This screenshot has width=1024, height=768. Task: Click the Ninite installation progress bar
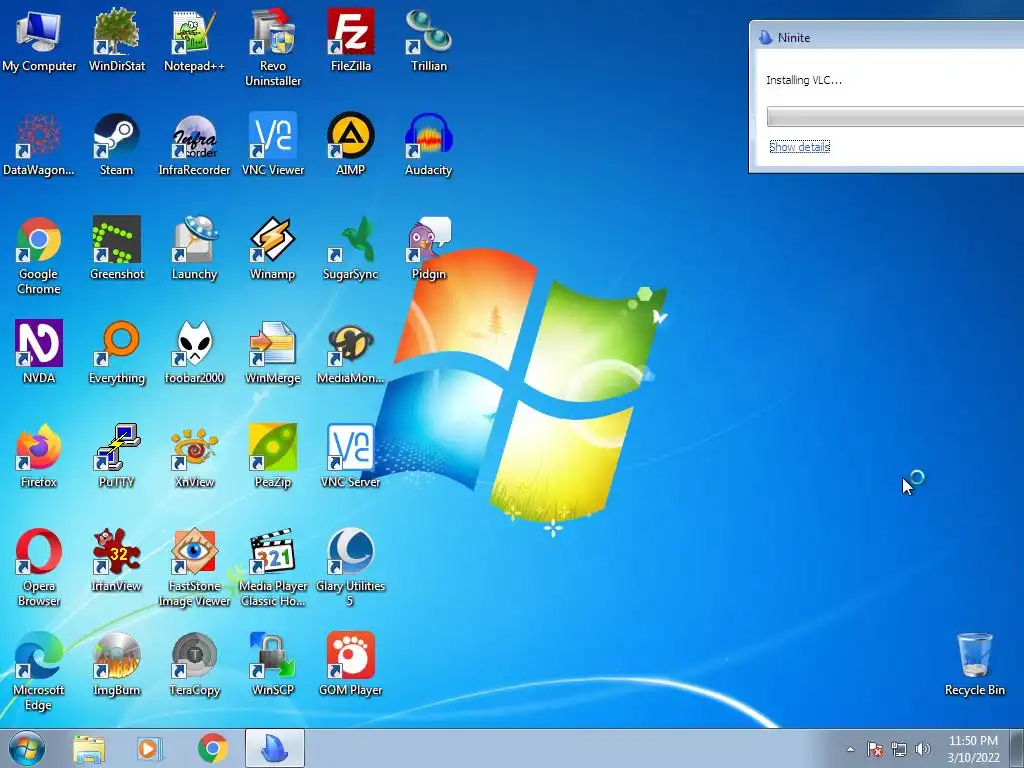pos(895,116)
